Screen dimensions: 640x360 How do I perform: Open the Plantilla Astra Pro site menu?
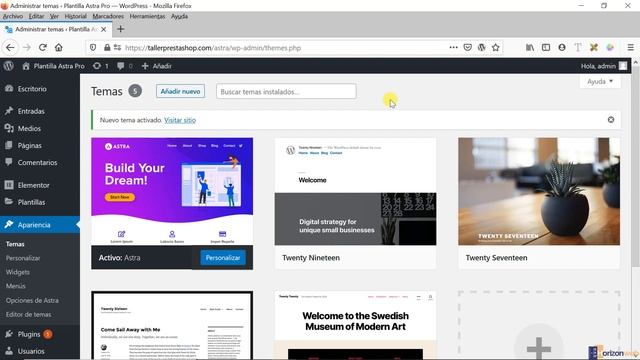pyautogui.click(x=53, y=66)
